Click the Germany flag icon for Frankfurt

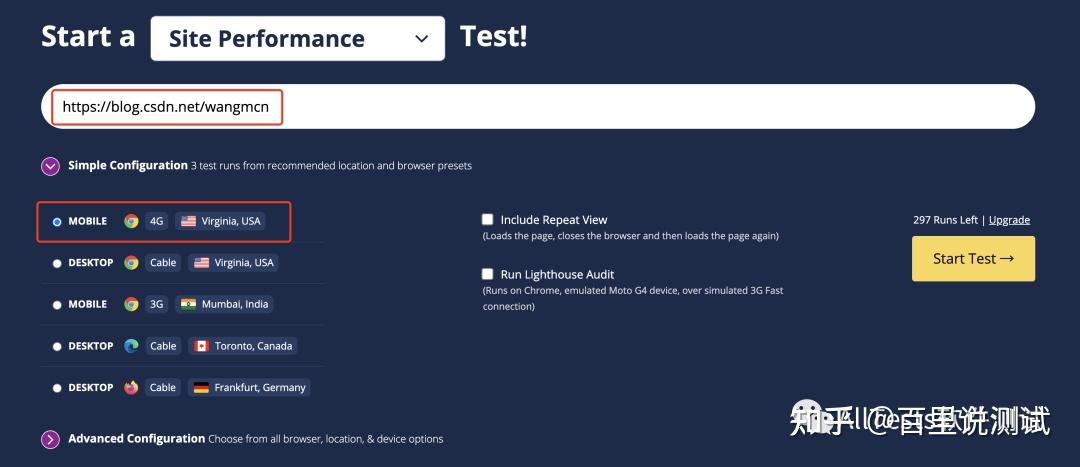(x=201, y=387)
